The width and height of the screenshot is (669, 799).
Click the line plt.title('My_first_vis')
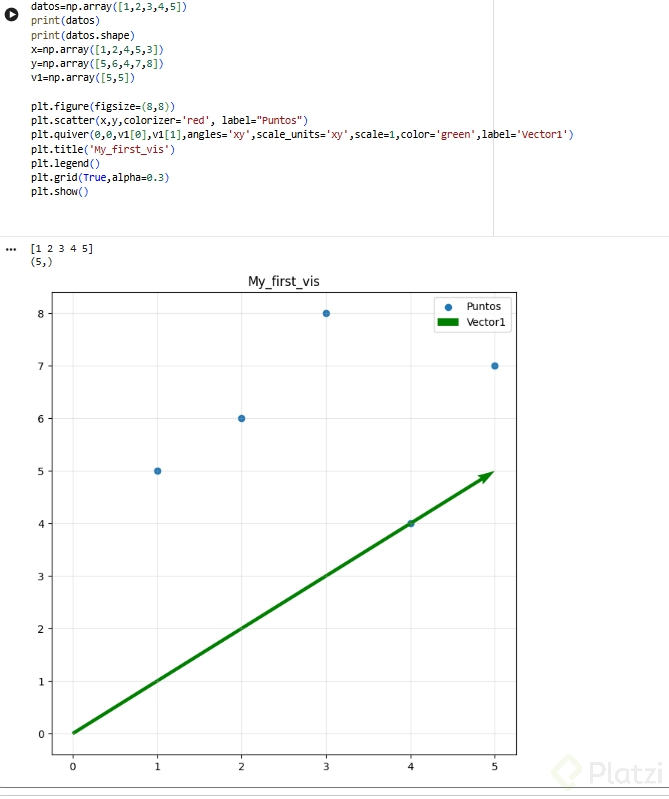click(x=103, y=149)
